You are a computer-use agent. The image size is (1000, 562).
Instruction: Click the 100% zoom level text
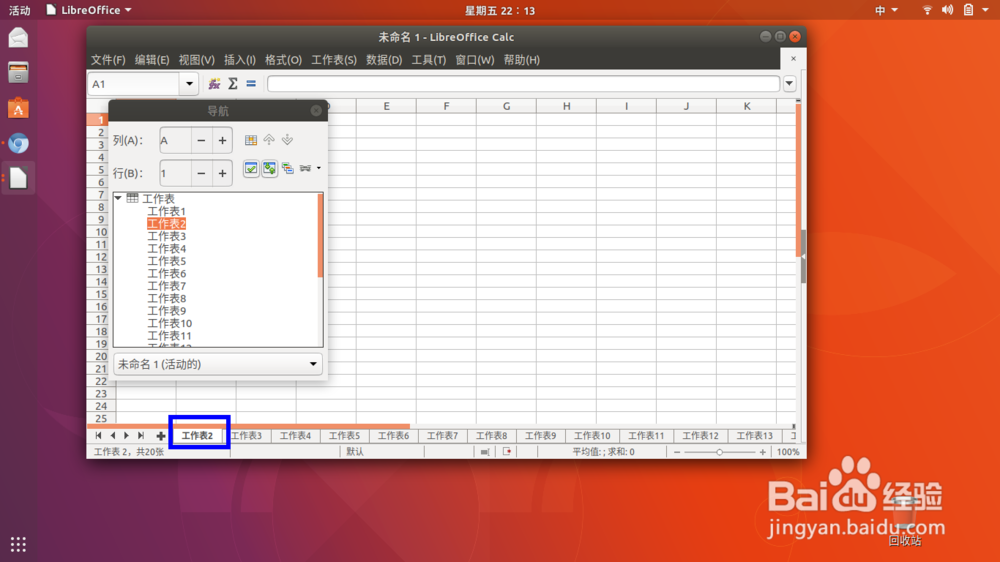(788, 452)
